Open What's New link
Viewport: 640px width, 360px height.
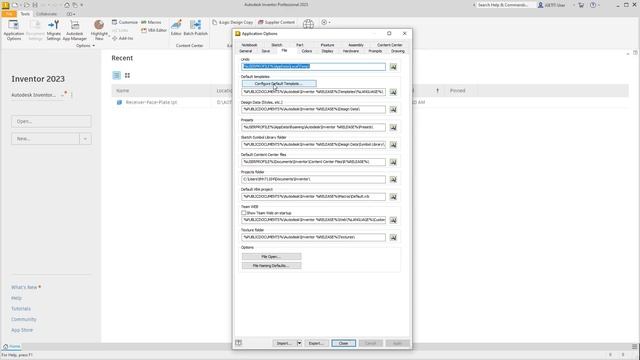(x=24, y=287)
